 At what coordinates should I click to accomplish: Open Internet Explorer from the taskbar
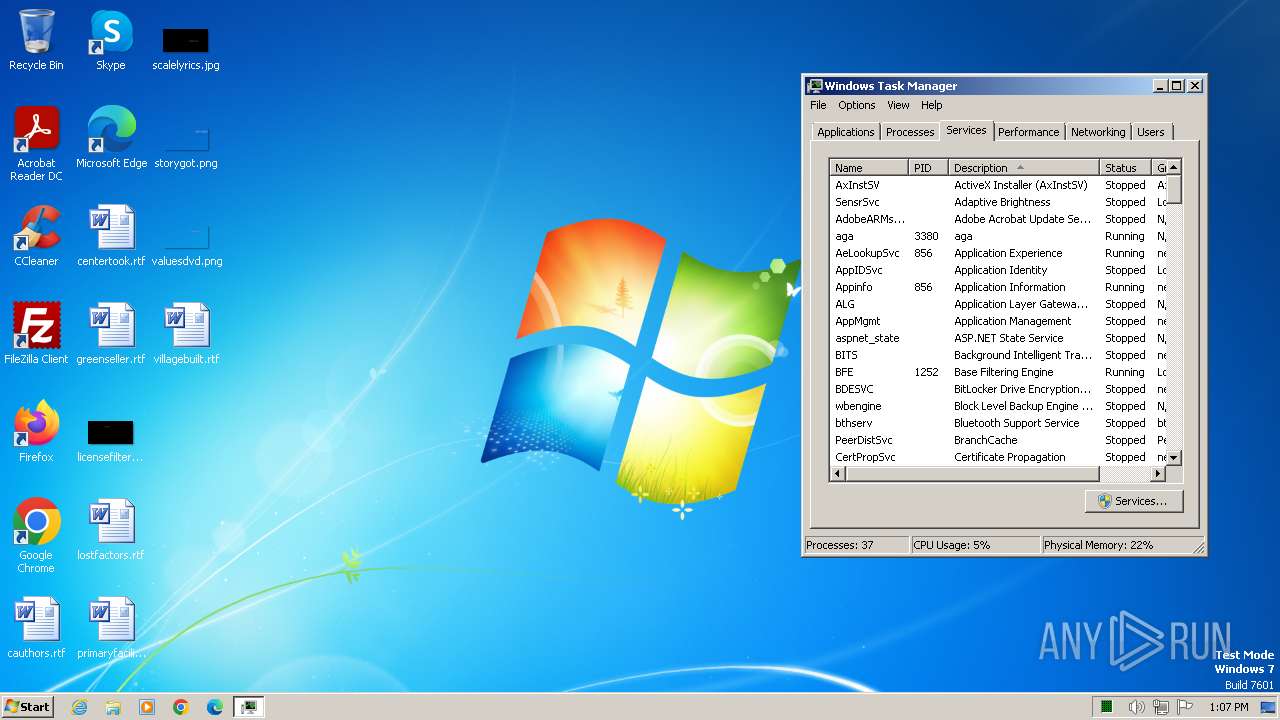[x=79, y=707]
